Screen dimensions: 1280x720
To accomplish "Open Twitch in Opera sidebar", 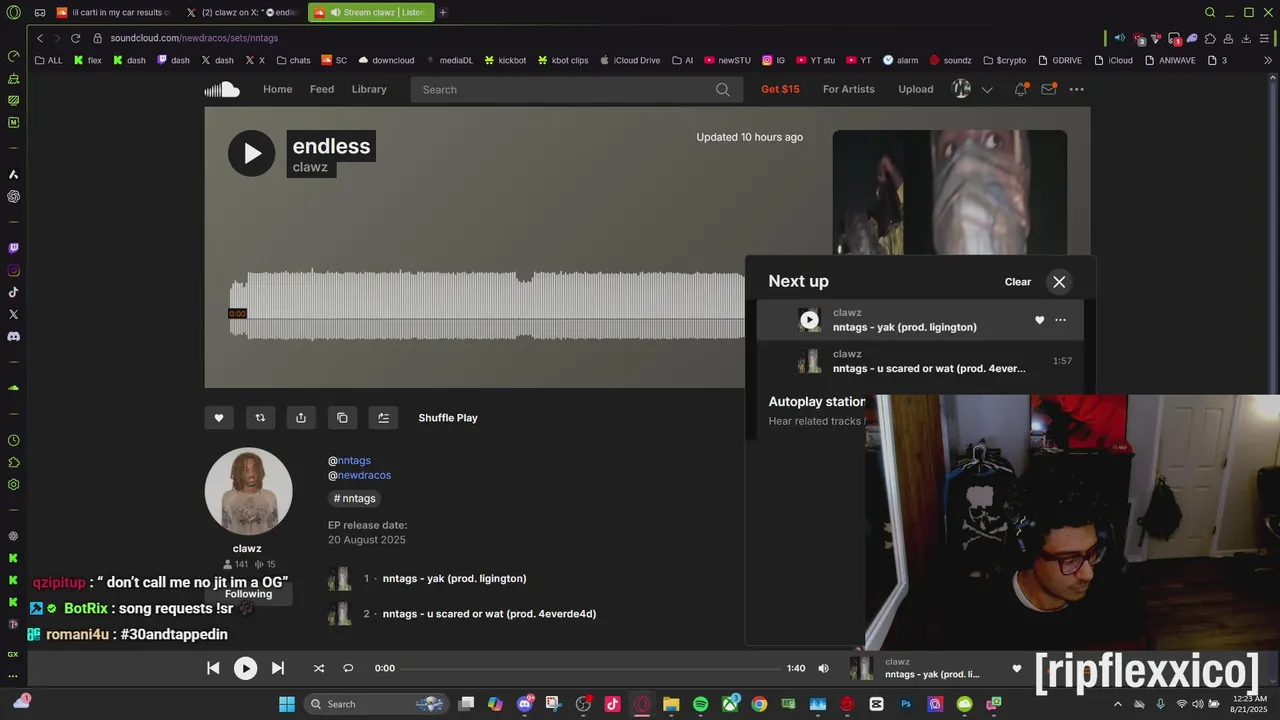I will [x=13, y=248].
